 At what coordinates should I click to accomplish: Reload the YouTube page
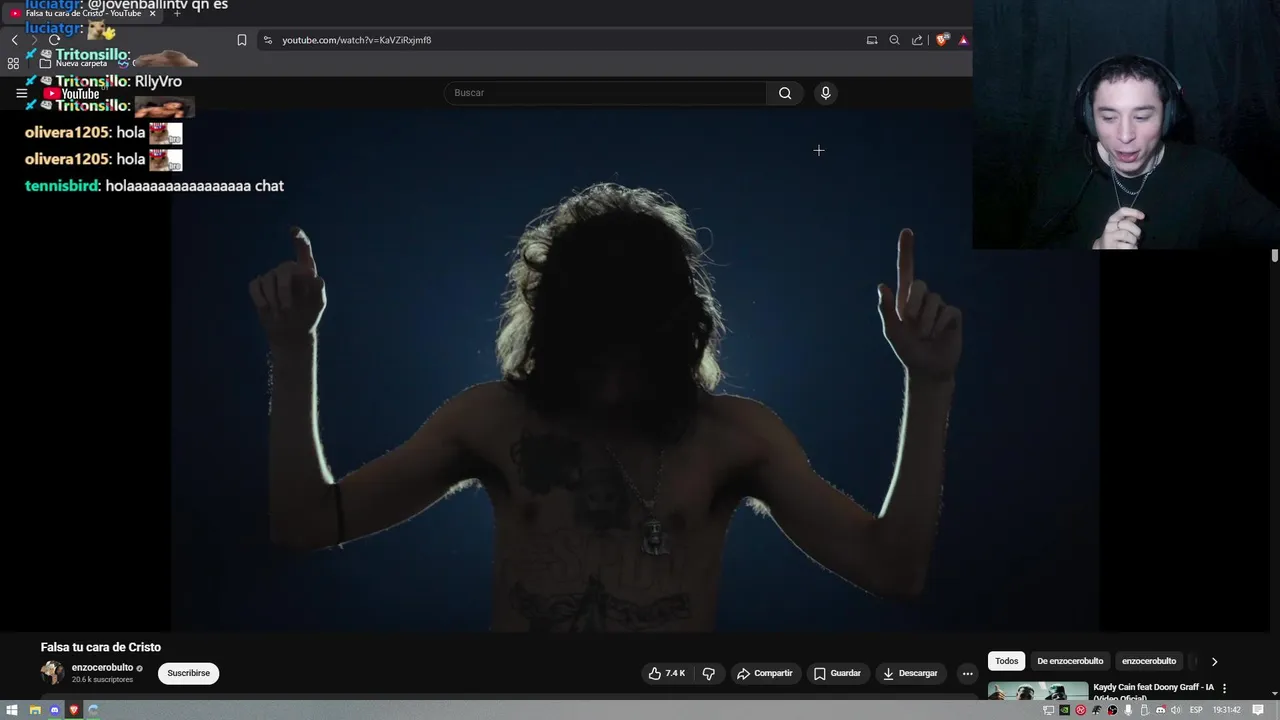click(54, 40)
